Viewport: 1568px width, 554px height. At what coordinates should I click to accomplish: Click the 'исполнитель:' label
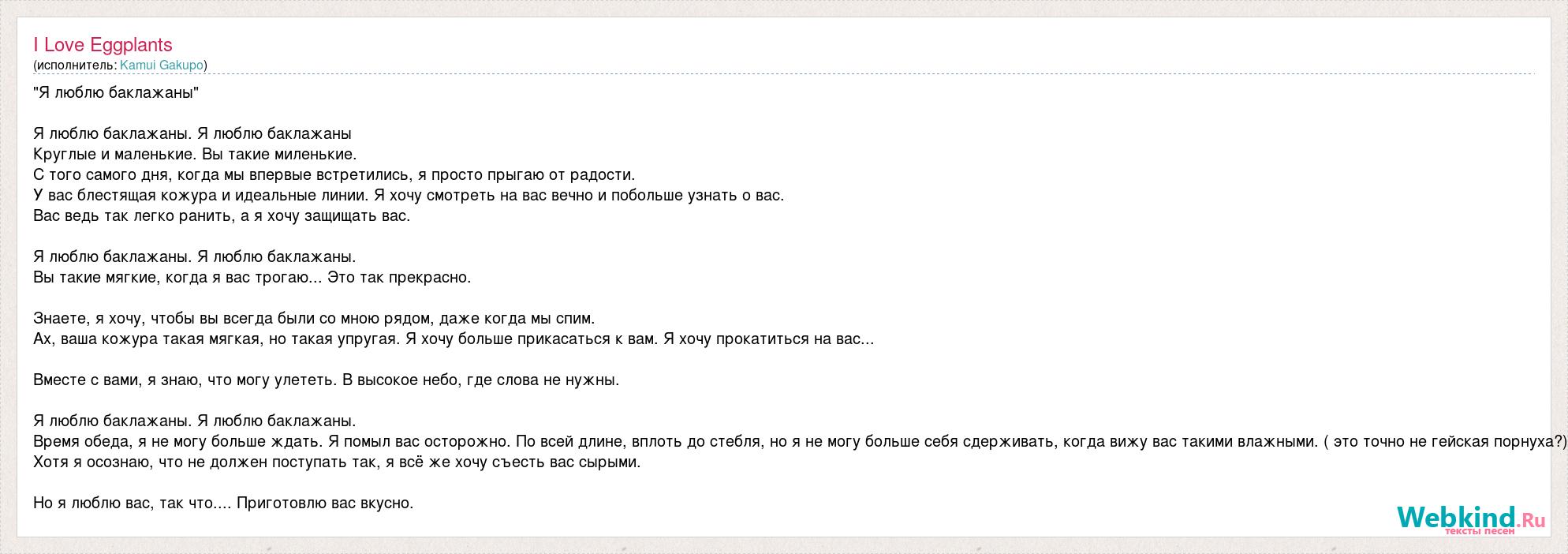click(77, 66)
